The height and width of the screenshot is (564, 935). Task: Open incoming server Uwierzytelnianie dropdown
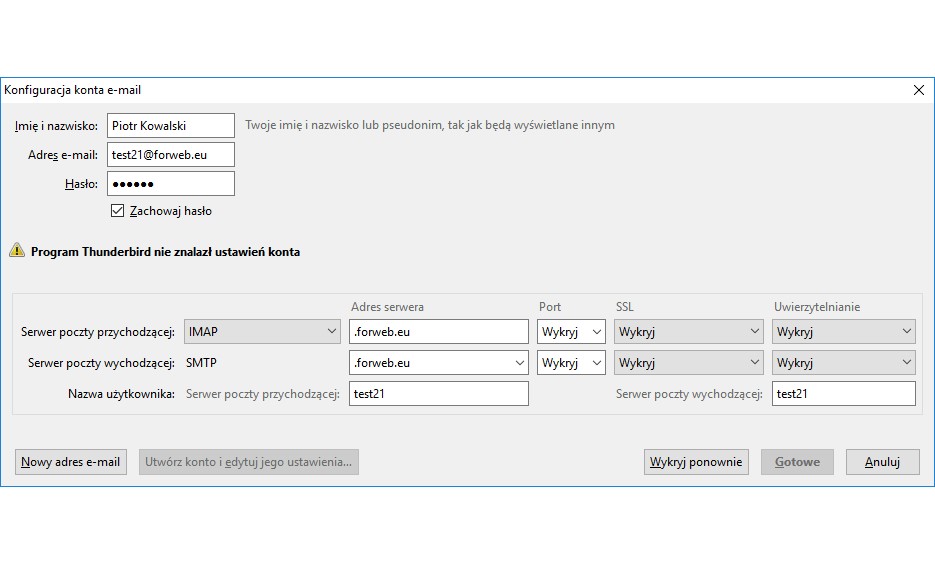coord(843,331)
